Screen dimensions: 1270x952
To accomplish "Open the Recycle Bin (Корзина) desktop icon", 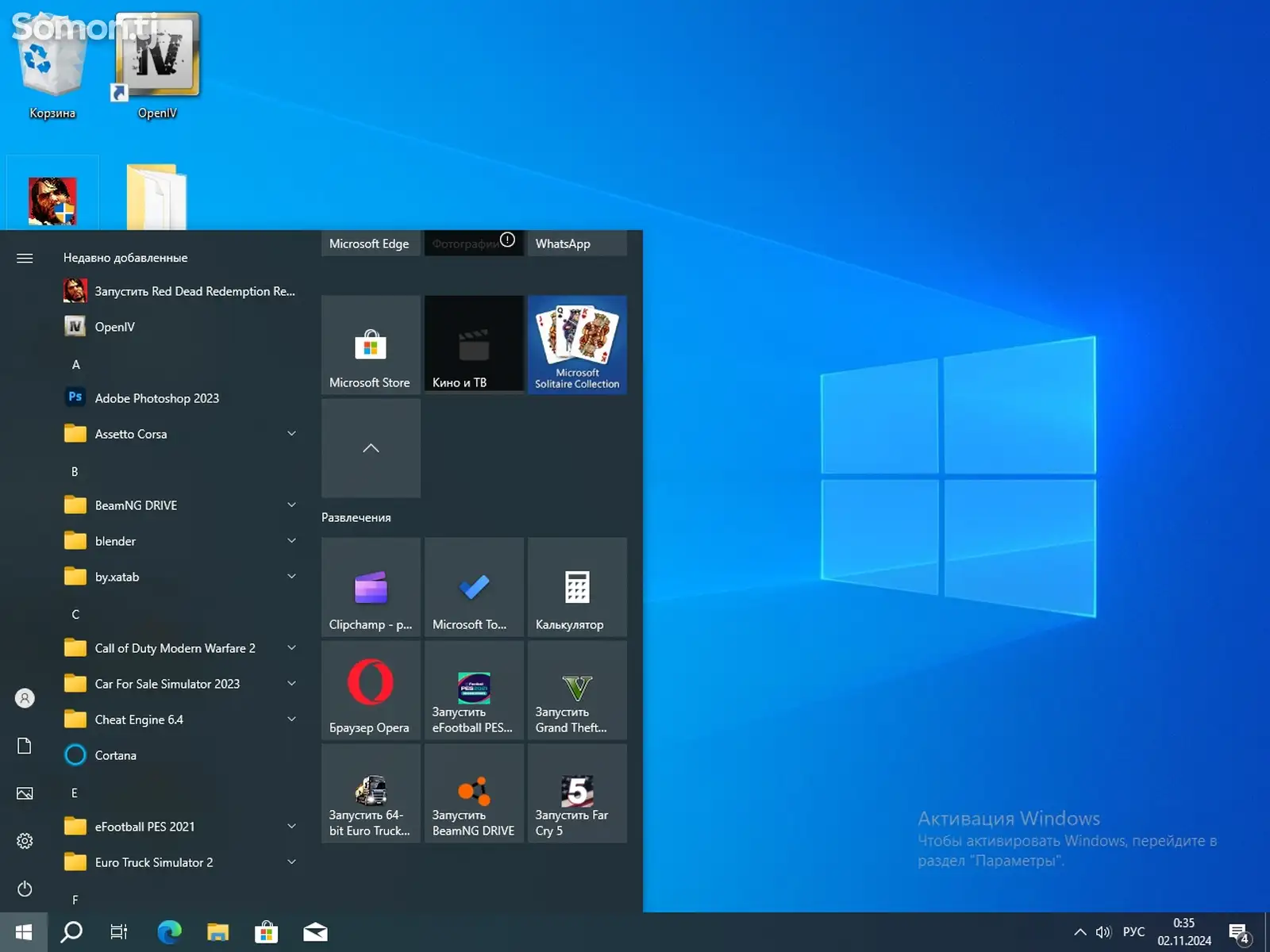I will pos(52,67).
